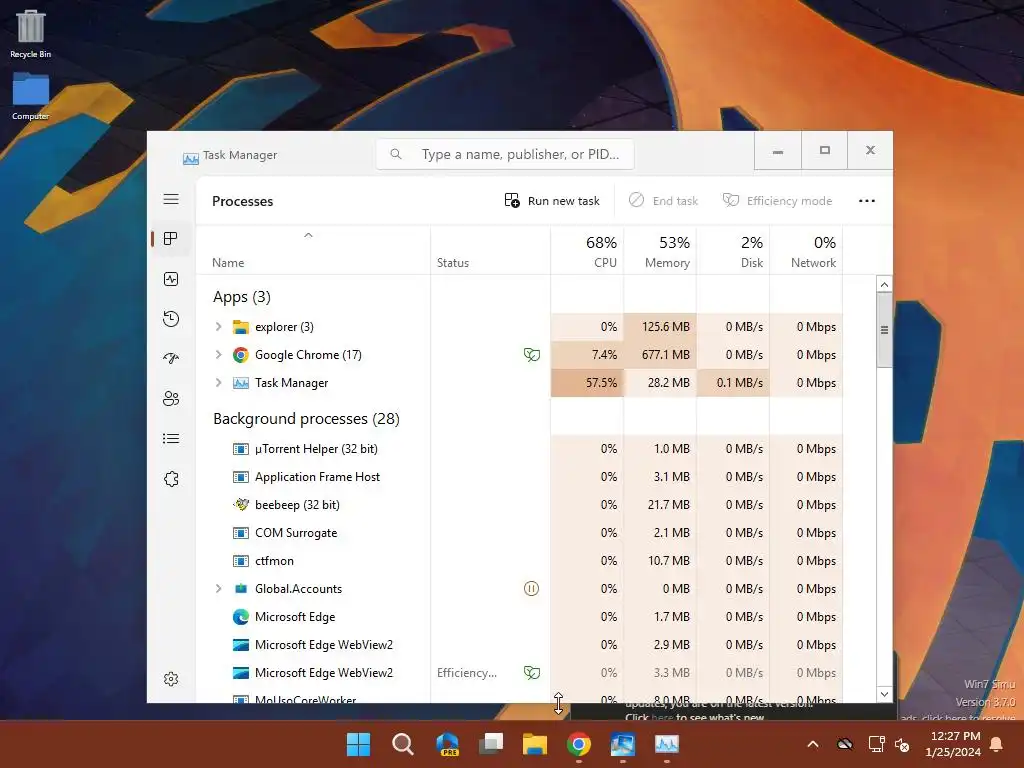Sort by the 53% Memory column
1024x768 pixels.
pyautogui.click(x=660, y=251)
